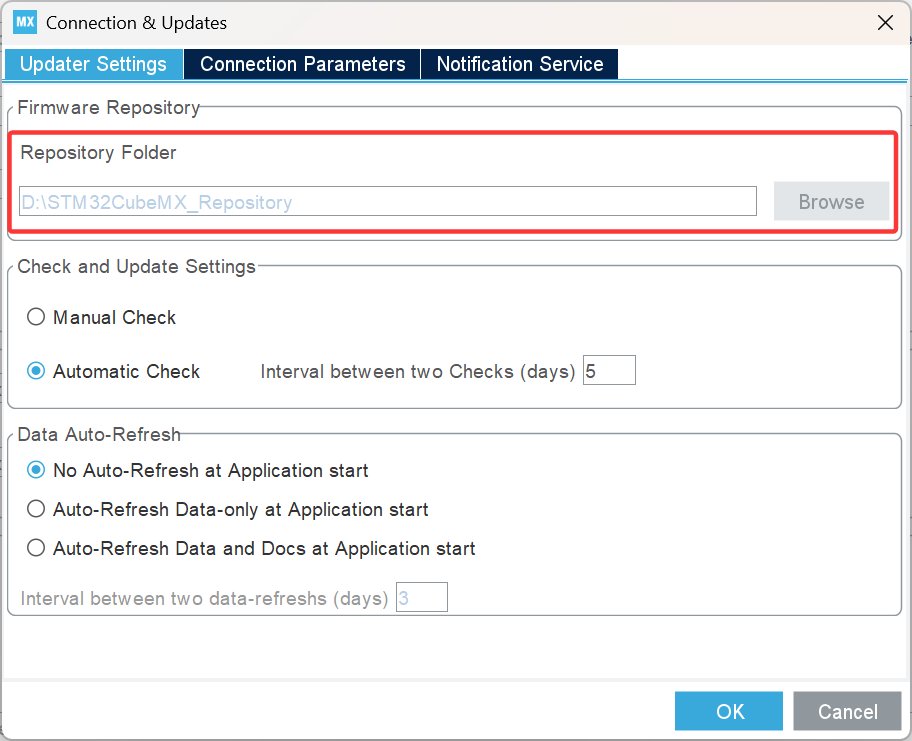Viewport: 912px width, 741px height.
Task: Click the Browse button for repository folder
Action: 831,201
